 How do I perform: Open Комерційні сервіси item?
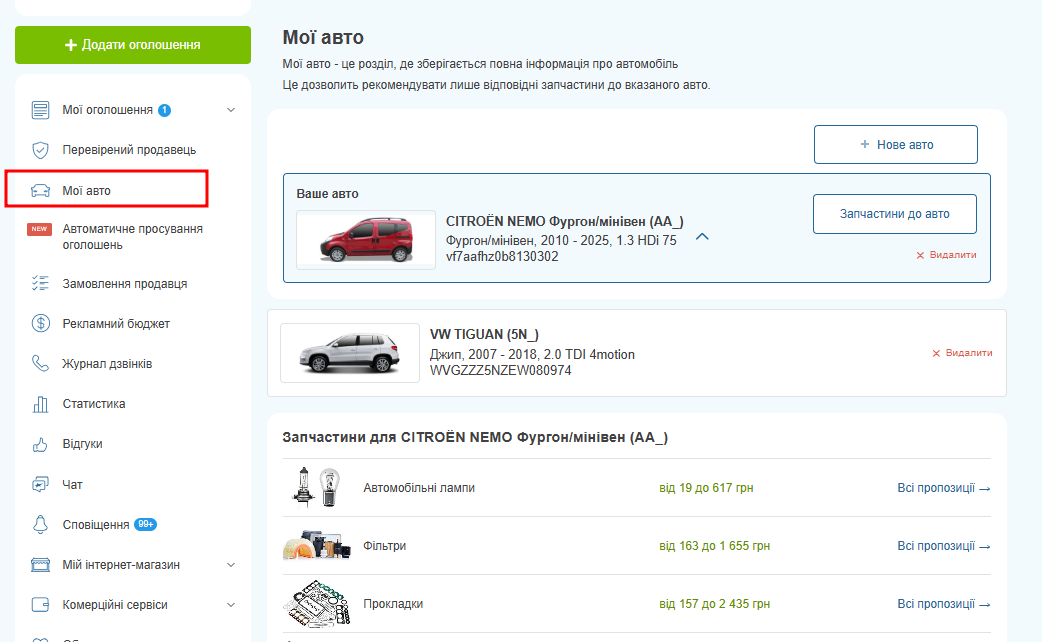(115, 605)
